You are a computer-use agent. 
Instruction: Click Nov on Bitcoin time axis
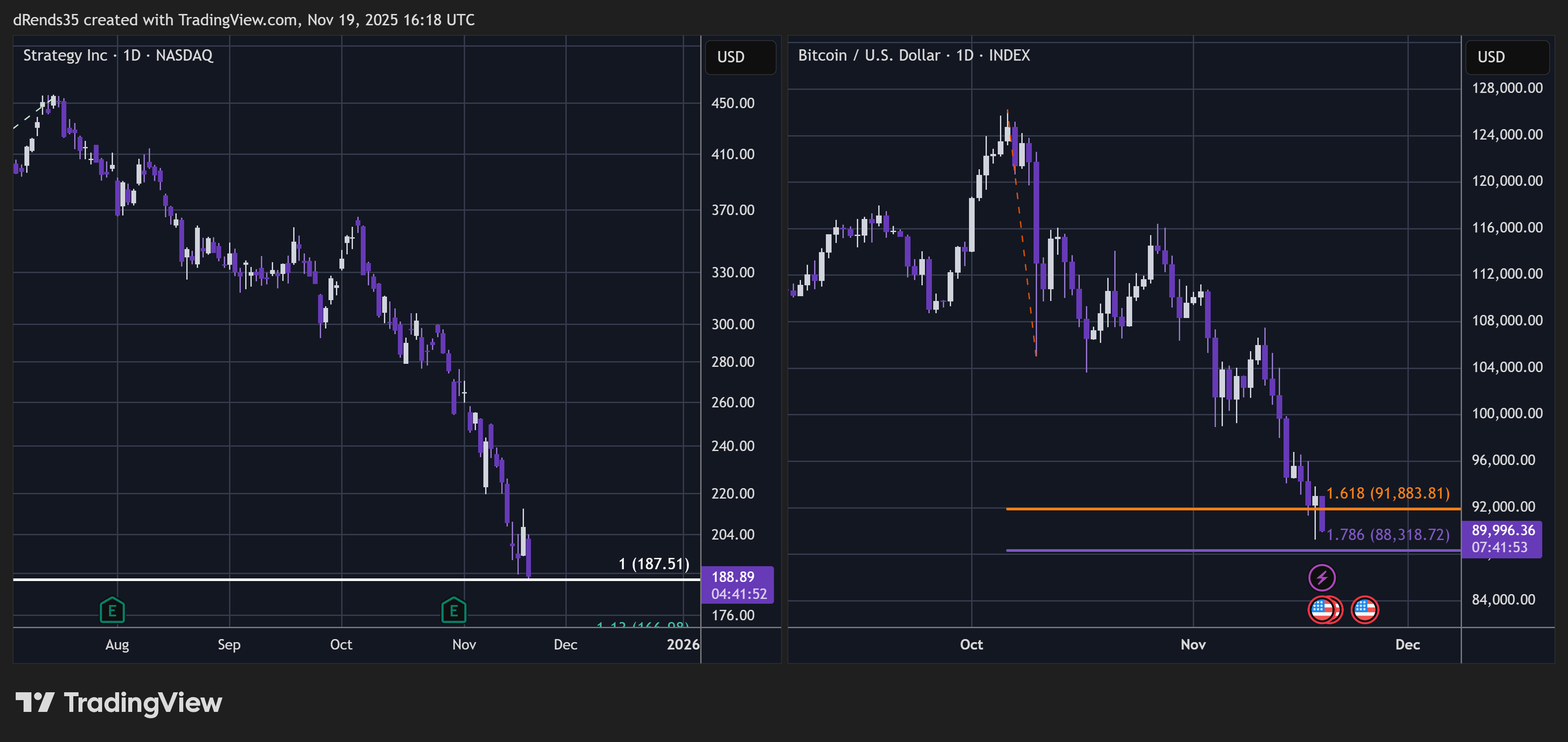click(1193, 645)
